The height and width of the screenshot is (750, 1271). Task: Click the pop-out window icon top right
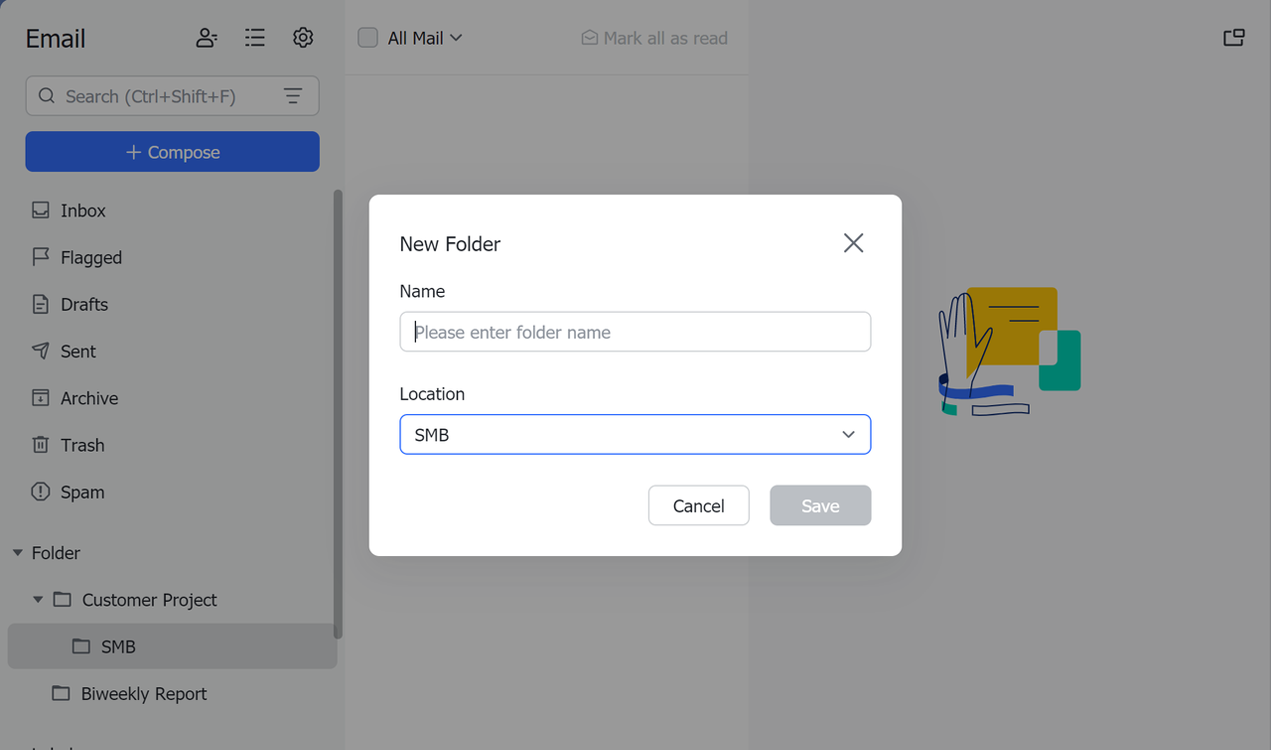[1234, 36]
